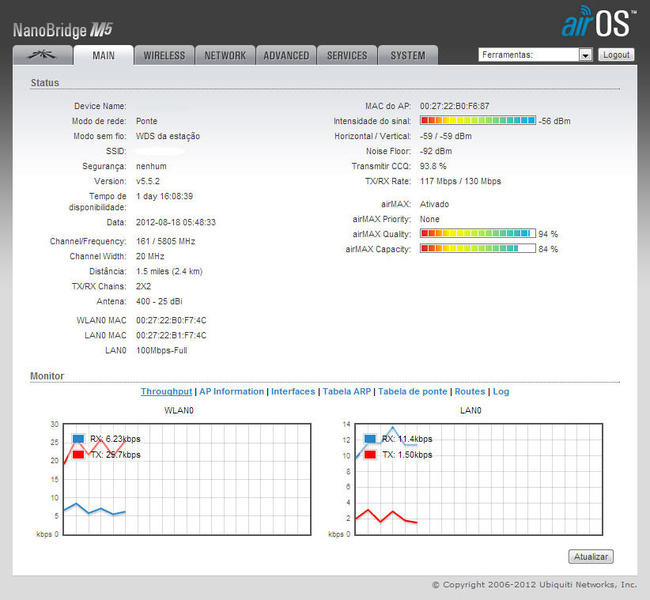Open the WIRELESS tab
650x600 pixels.
(164, 55)
